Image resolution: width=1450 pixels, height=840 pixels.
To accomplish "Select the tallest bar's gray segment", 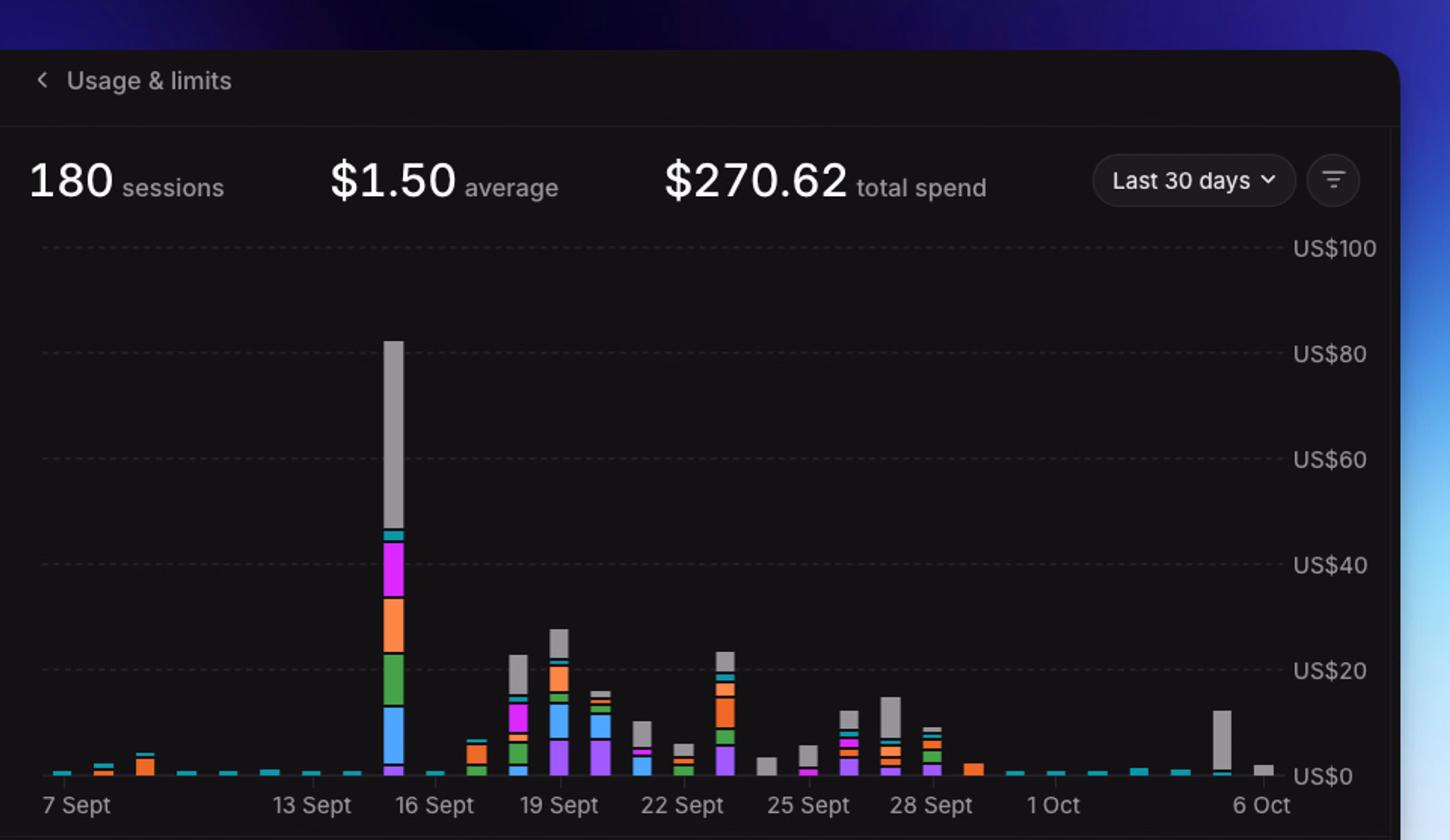I will point(394,434).
